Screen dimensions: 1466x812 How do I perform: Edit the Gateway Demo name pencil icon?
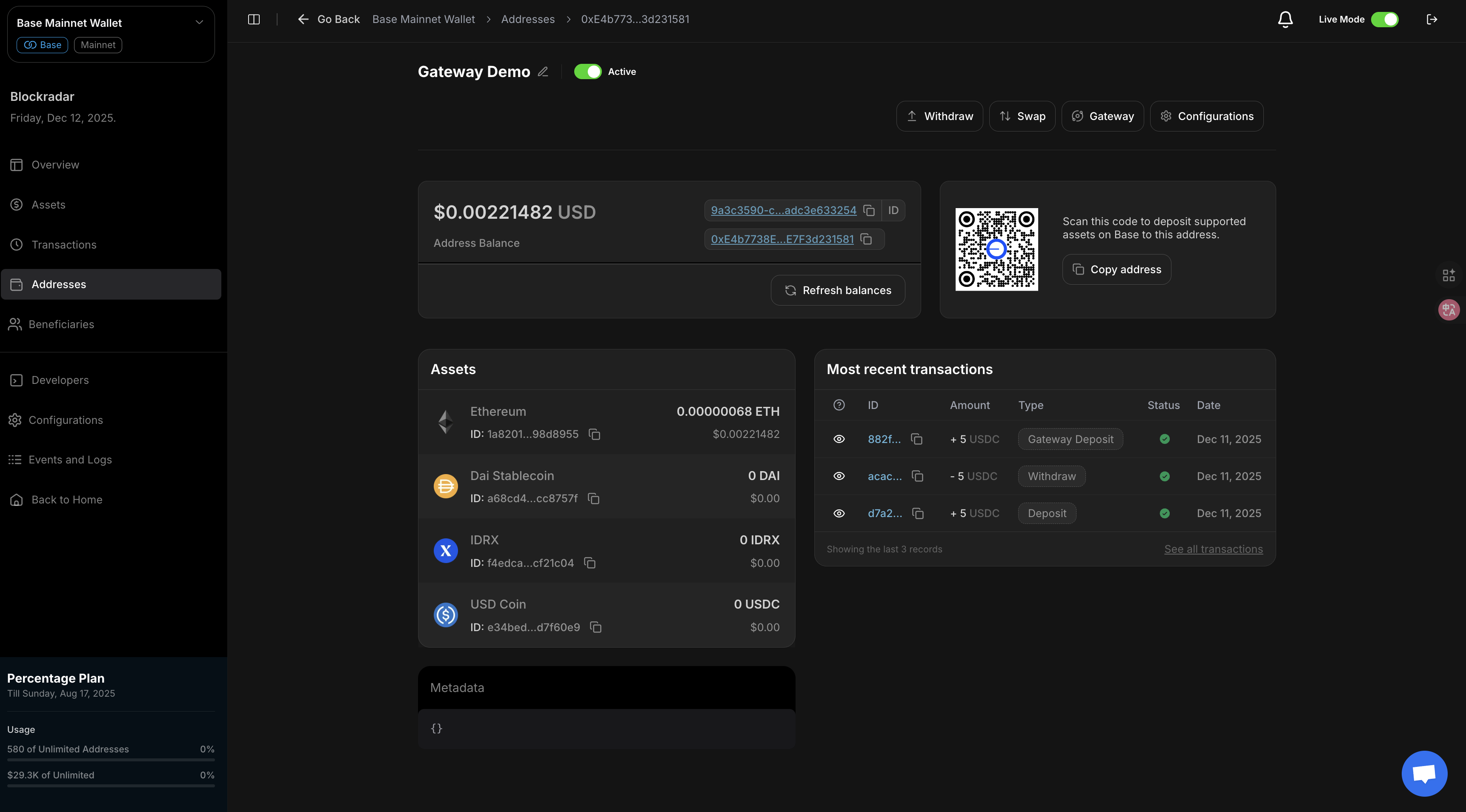[543, 71]
